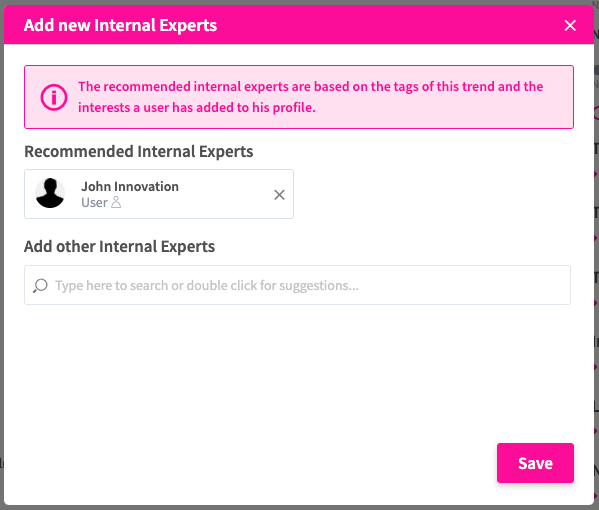The height and width of the screenshot is (510, 599).
Task: Click the magnifier search icon
Action: coord(40,285)
